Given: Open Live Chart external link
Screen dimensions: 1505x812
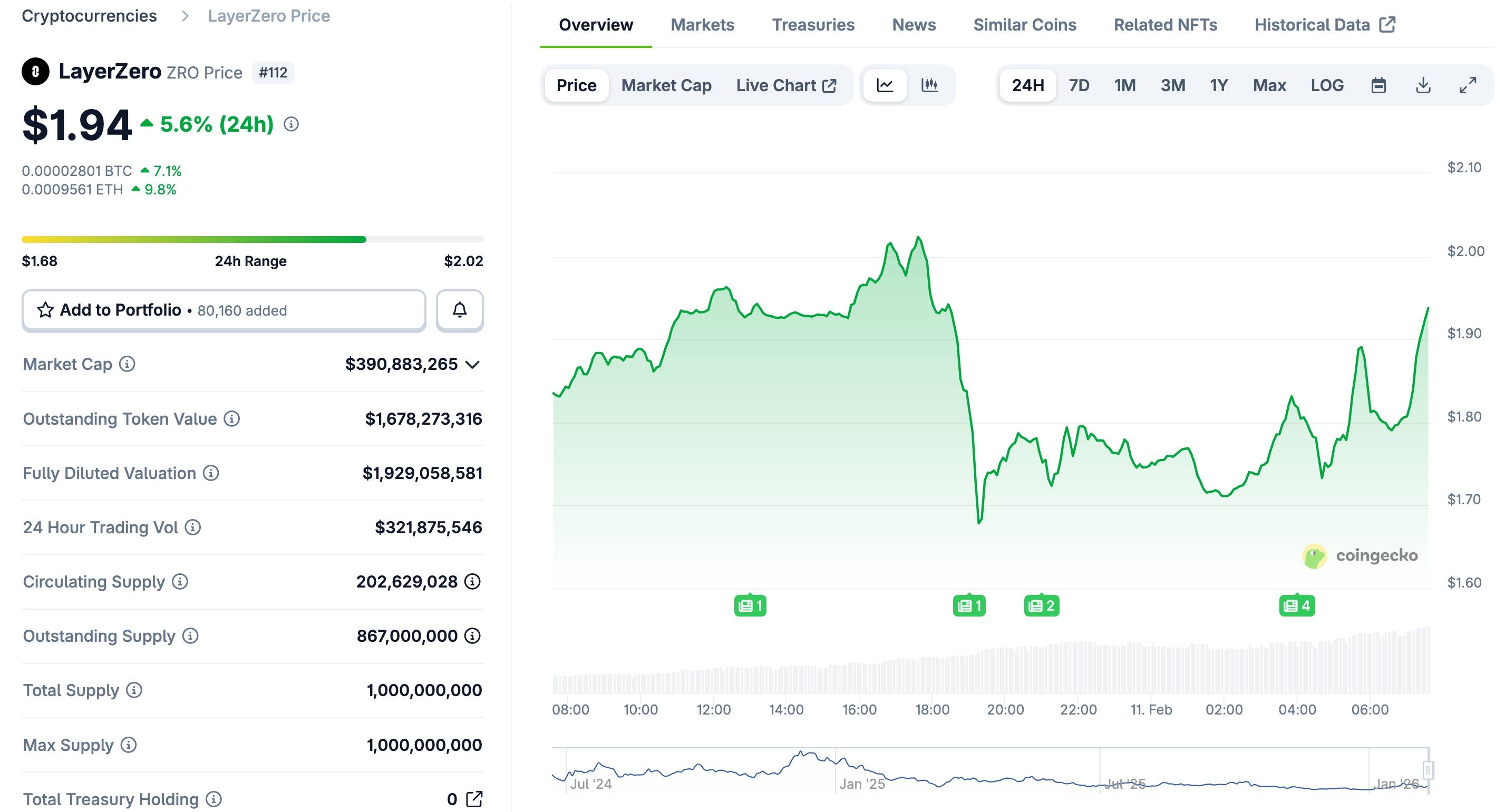Looking at the screenshot, I should (786, 85).
